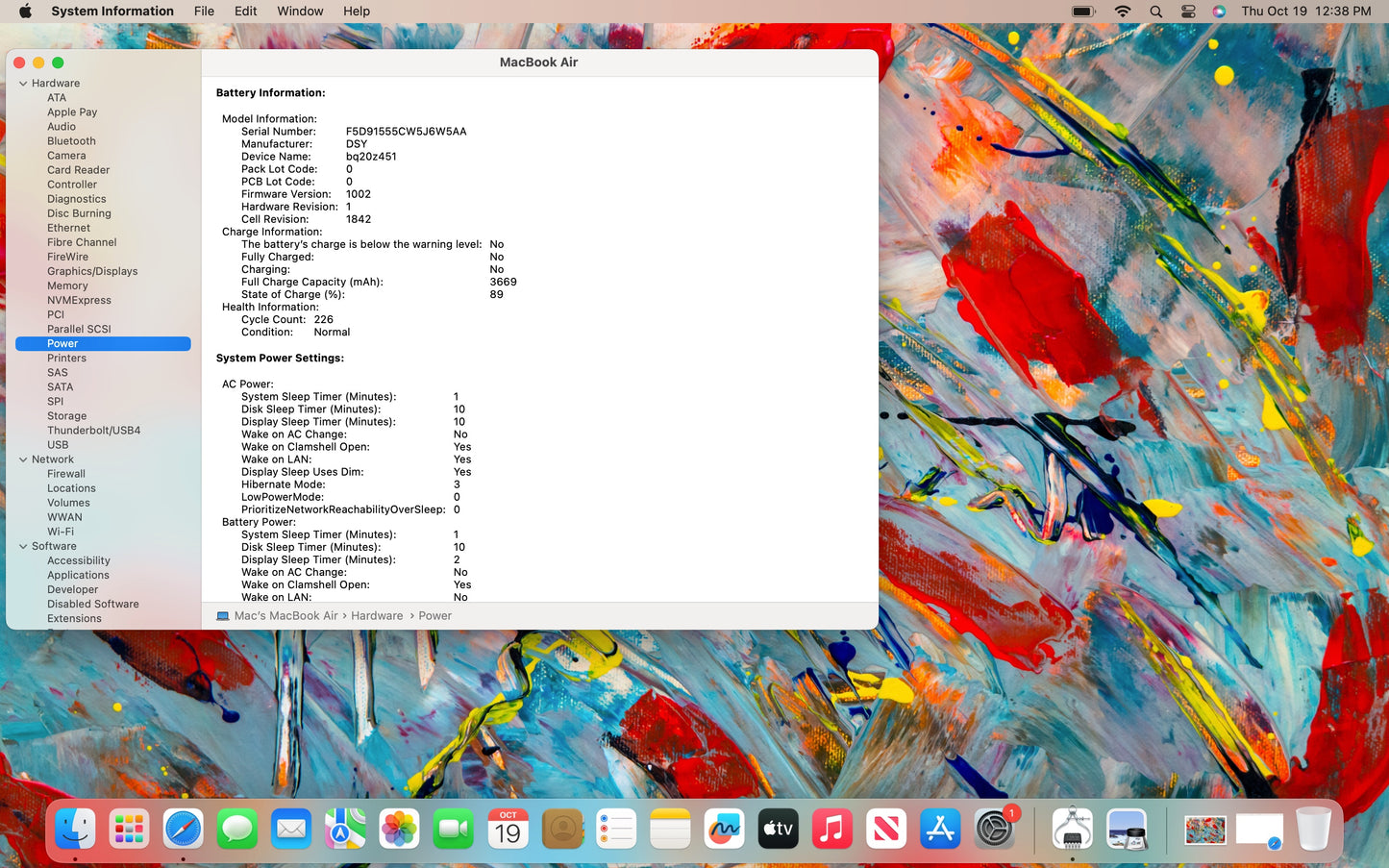Click "Mac's MacBook Air" in the breadcrumb bar
This screenshot has height=868, width=1389.
tap(285, 615)
